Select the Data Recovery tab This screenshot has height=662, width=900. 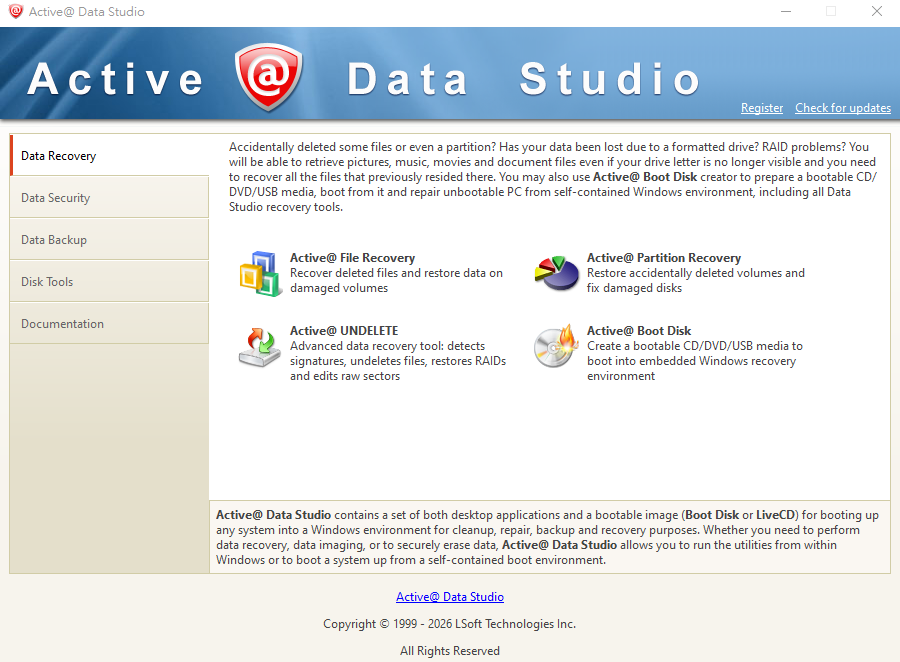(109, 156)
